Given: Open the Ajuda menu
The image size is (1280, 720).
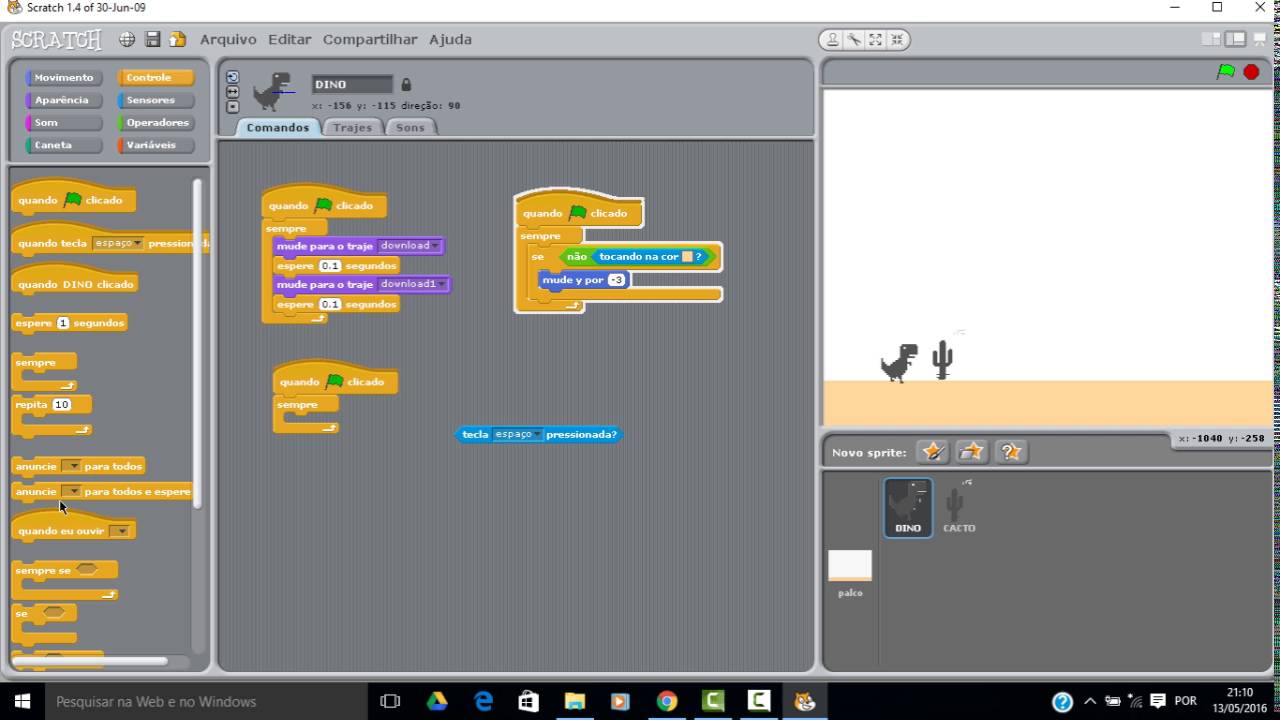Looking at the screenshot, I should click(x=450, y=40).
